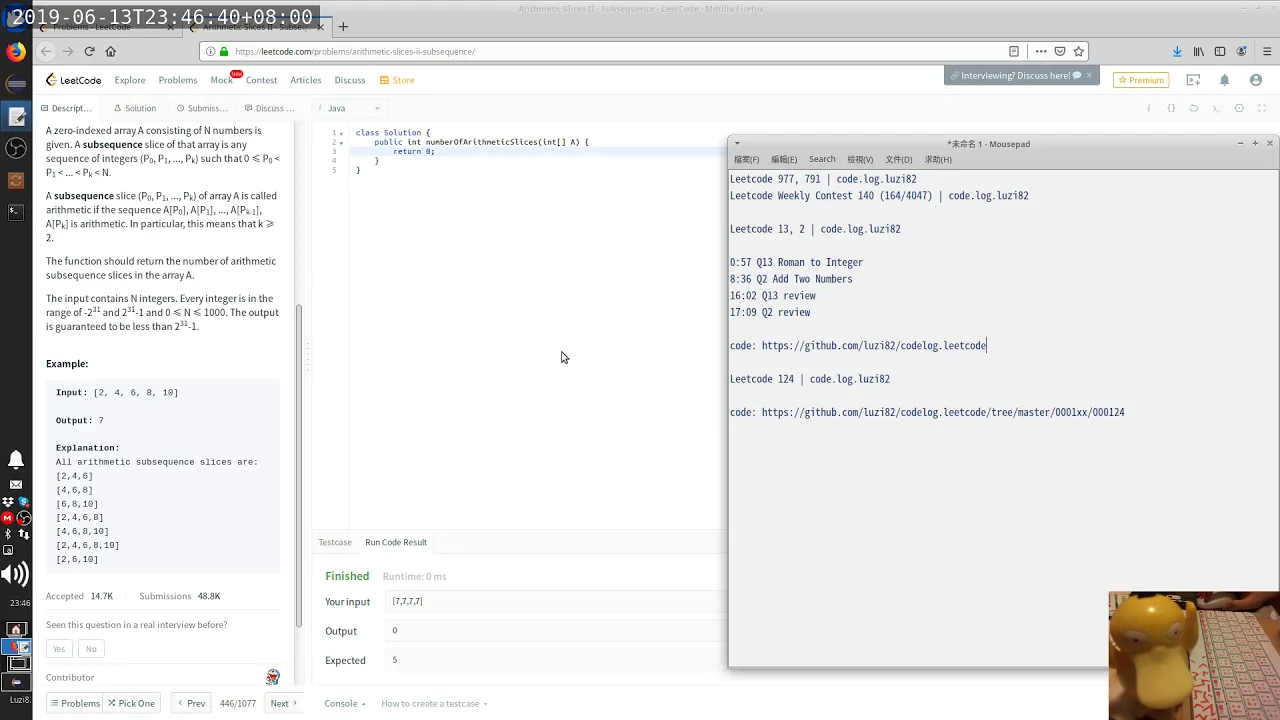The height and width of the screenshot is (720, 1280).
Task: Click the problem description scrollbar
Action: coord(298,465)
